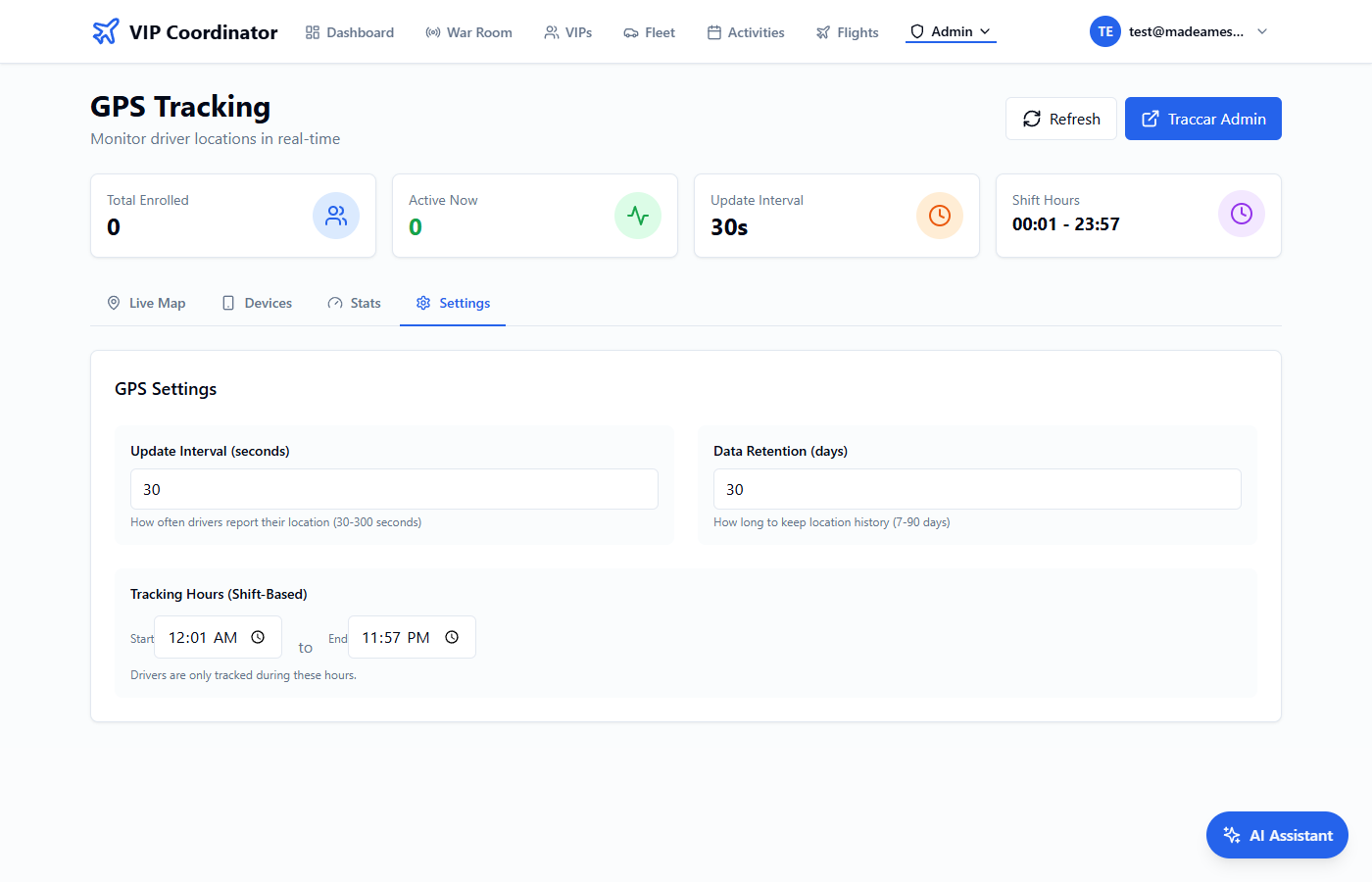The height and width of the screenshot is (882, 1372).
Task: Launch the AI Assistant
Action: click(x=1277, y=835)
